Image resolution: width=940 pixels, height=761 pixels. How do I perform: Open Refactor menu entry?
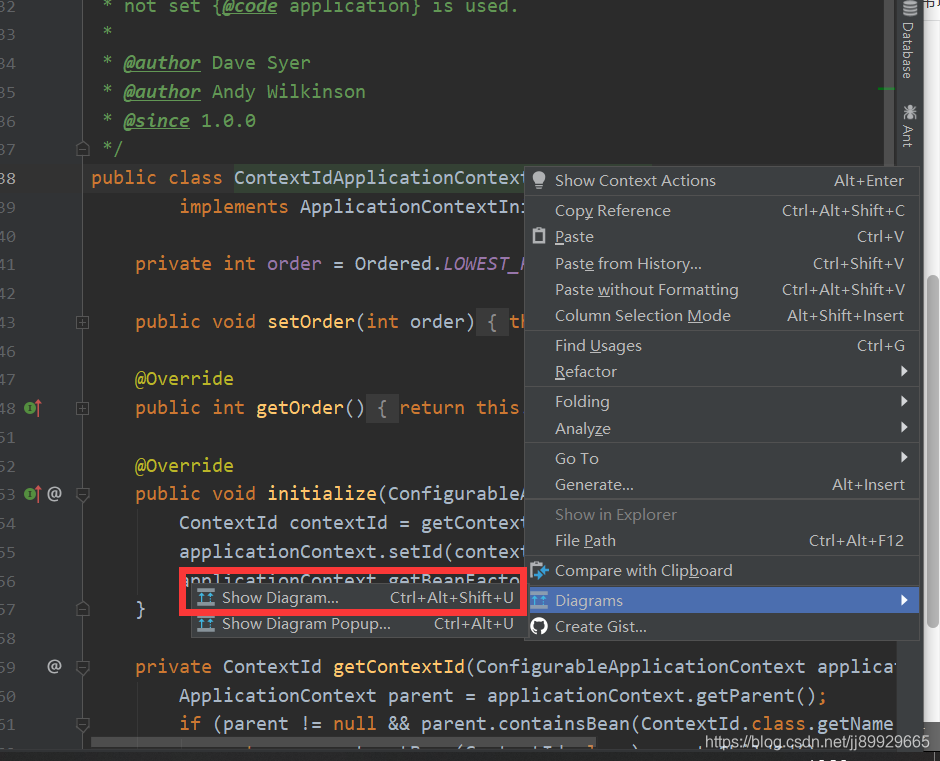(722, 372)
